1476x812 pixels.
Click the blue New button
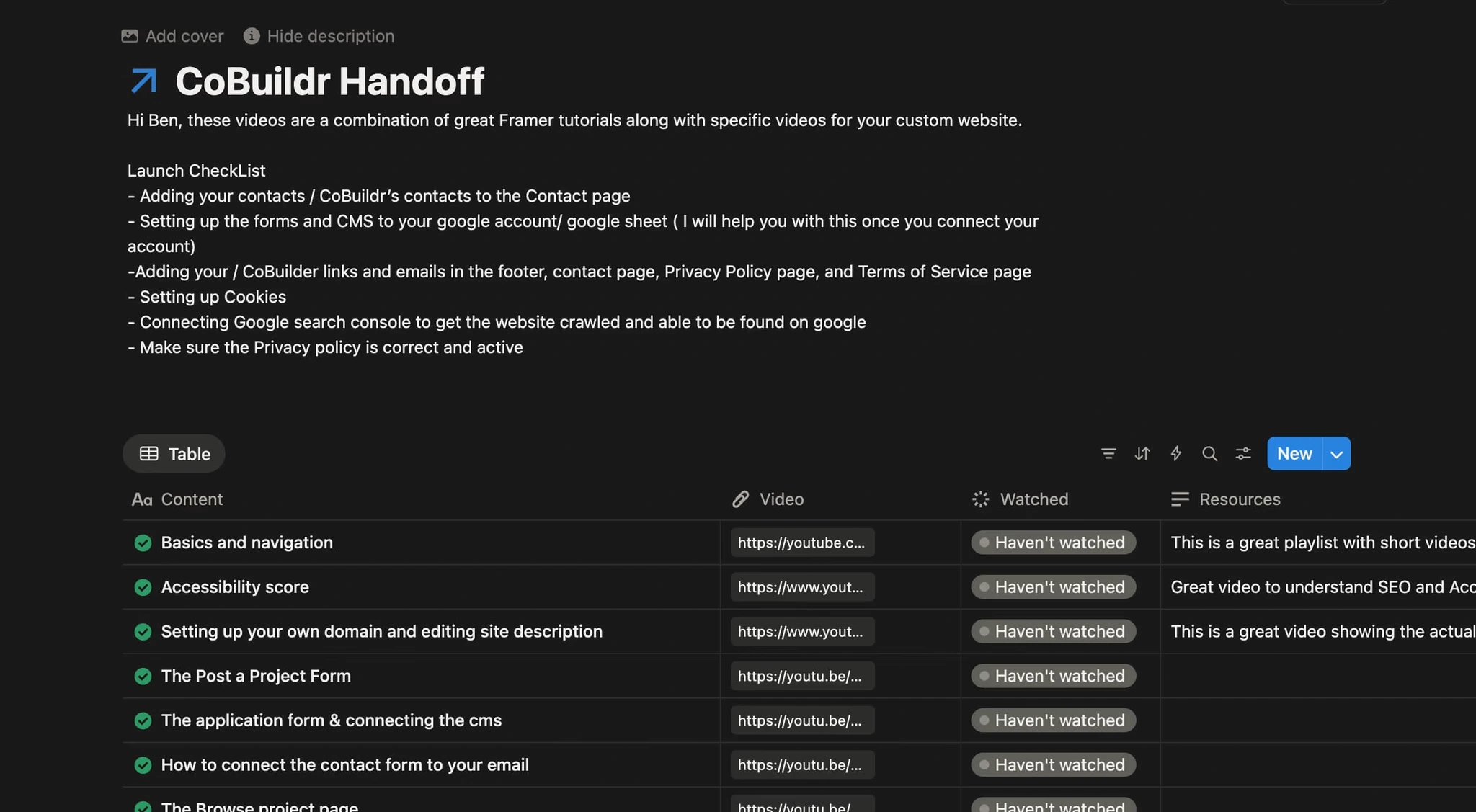click(x=1294, y=454)
